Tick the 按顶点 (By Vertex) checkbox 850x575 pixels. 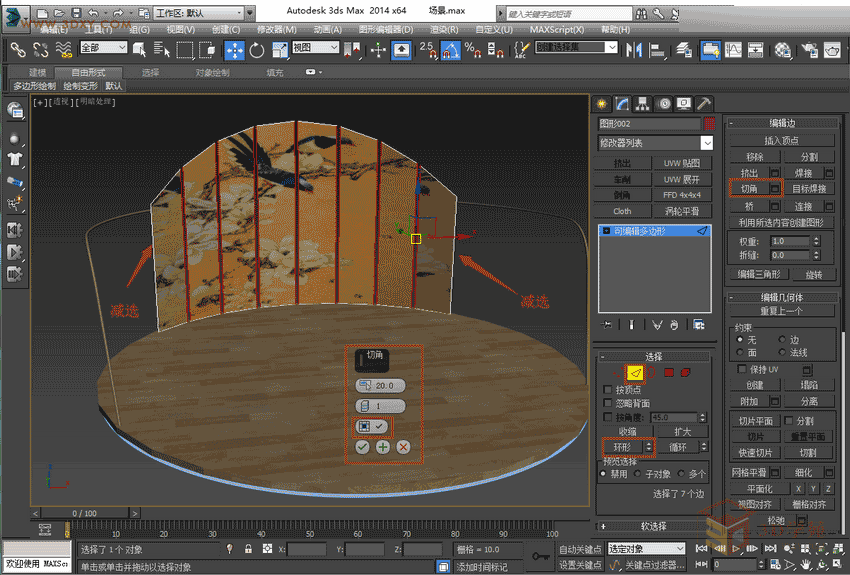607,389
